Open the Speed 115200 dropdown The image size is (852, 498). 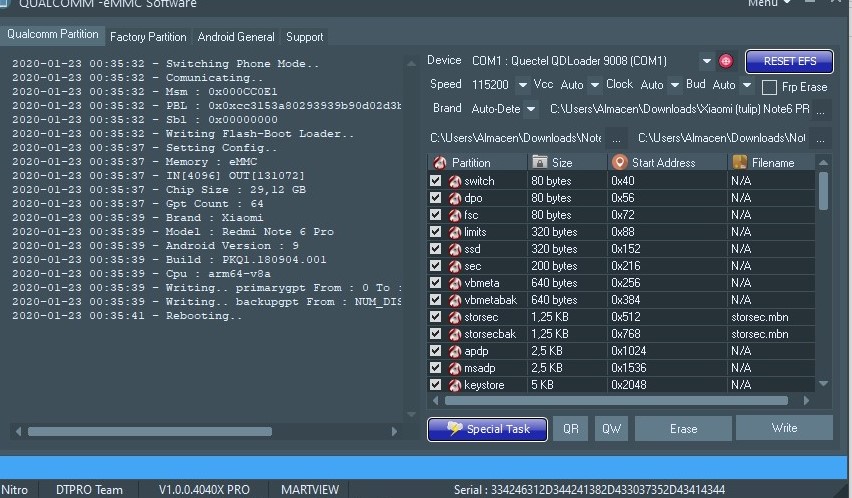tap(522, 85)
